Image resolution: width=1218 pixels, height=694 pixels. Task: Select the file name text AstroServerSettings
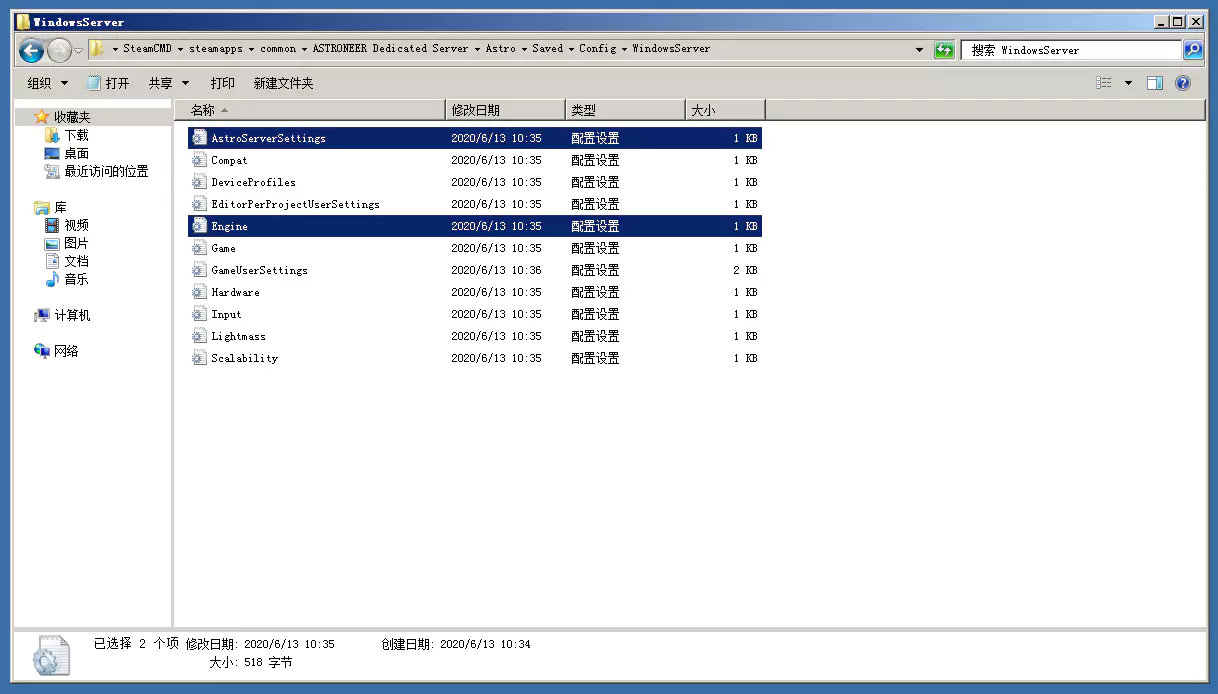point(268,138)
